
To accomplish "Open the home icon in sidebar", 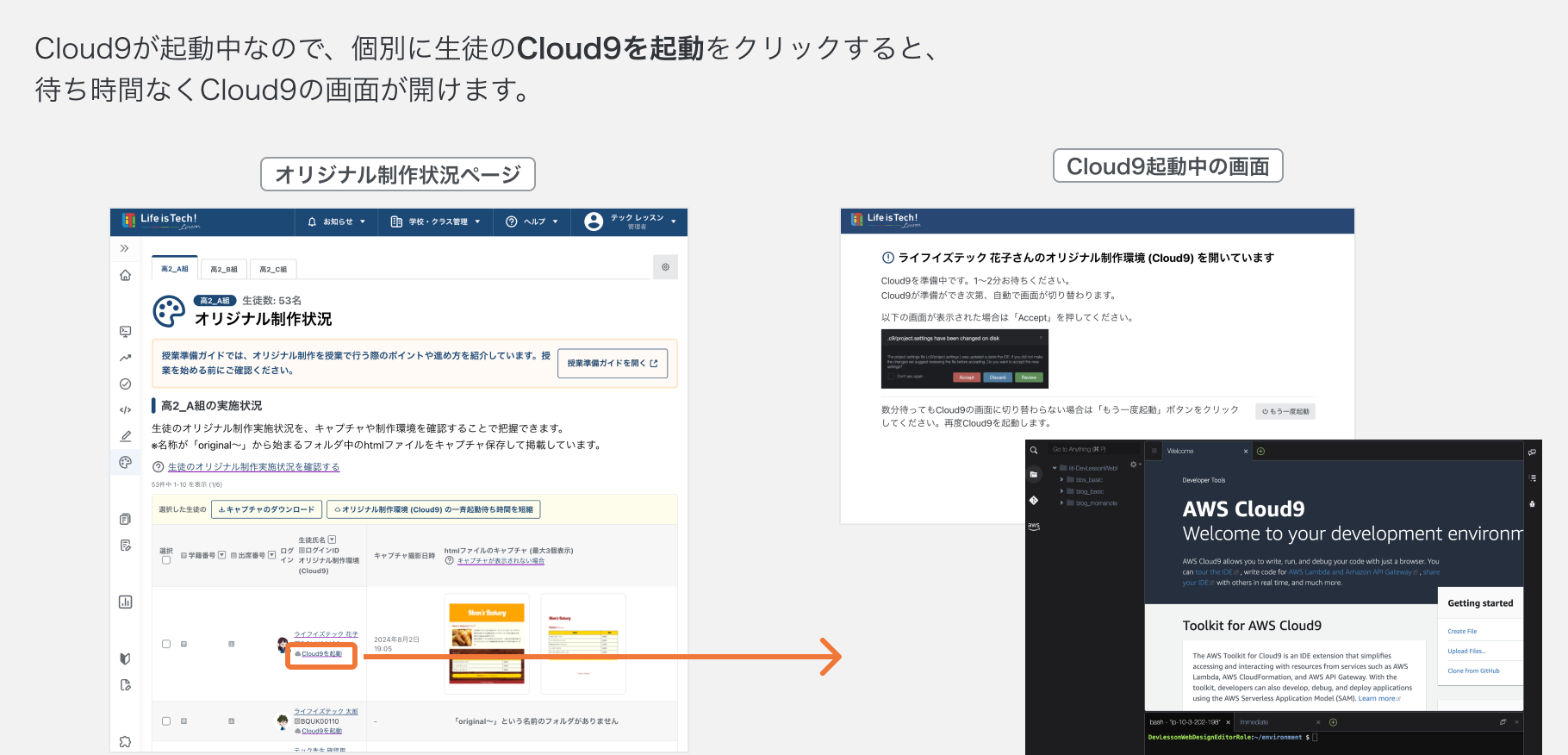I will (125, 275).
